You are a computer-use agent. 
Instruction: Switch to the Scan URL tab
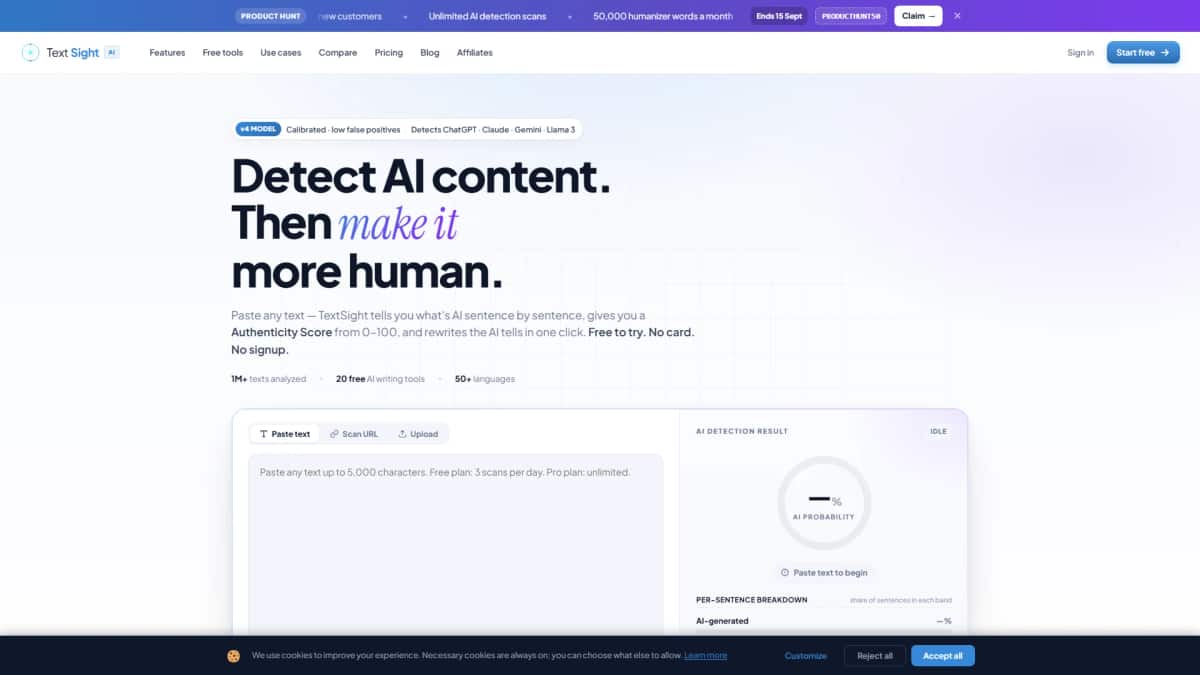[354, 434]
